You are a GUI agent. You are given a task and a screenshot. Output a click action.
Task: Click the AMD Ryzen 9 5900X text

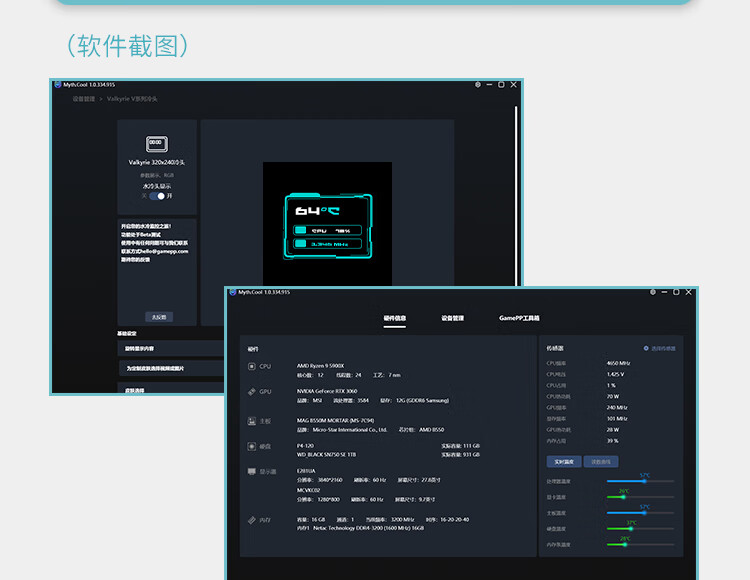[x=320, y=366]
